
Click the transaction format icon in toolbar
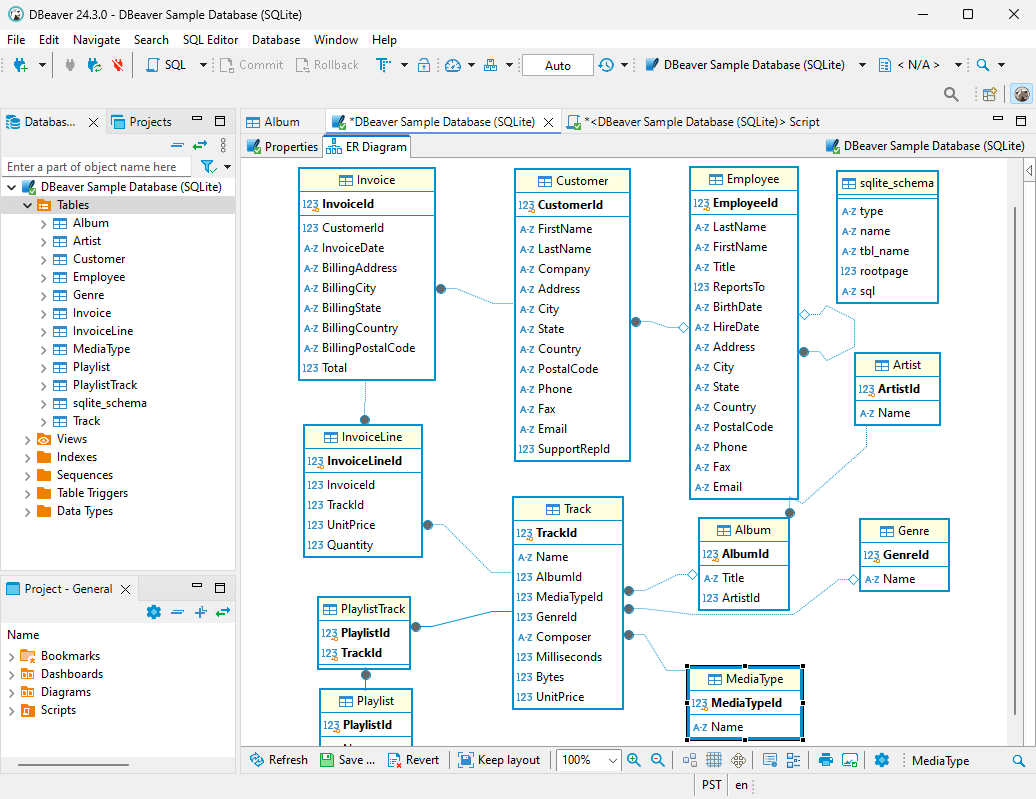point(383,65)
